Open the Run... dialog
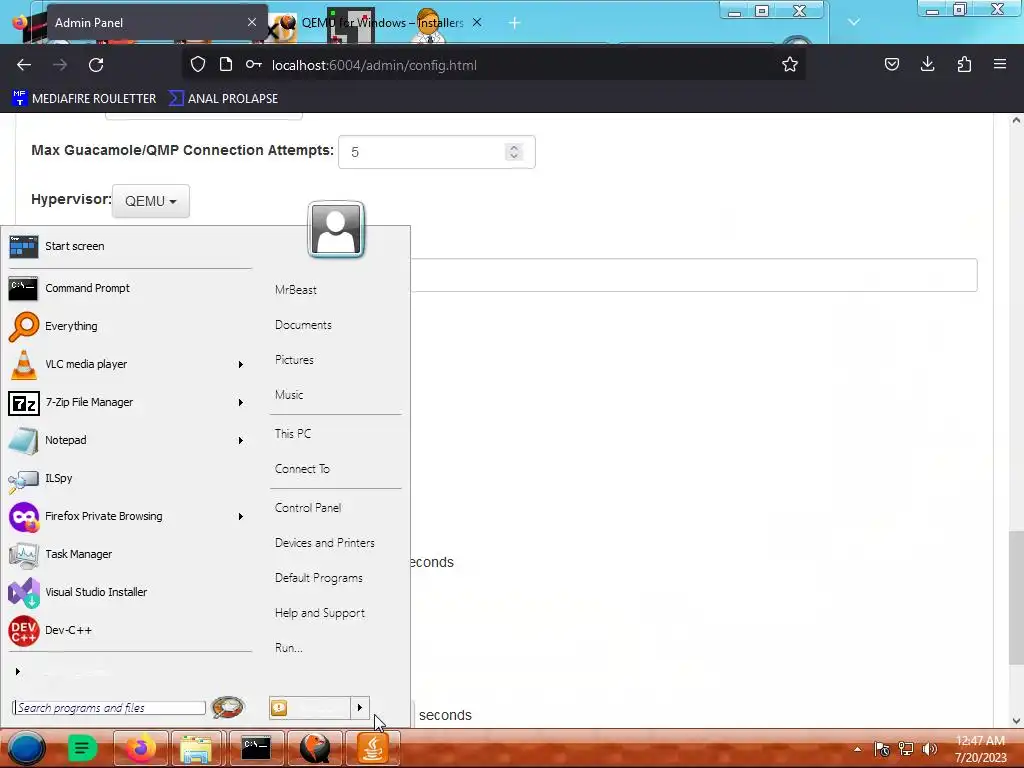Image resolution: width=1024 pixels, height=768 pixels. coord(289,648)
